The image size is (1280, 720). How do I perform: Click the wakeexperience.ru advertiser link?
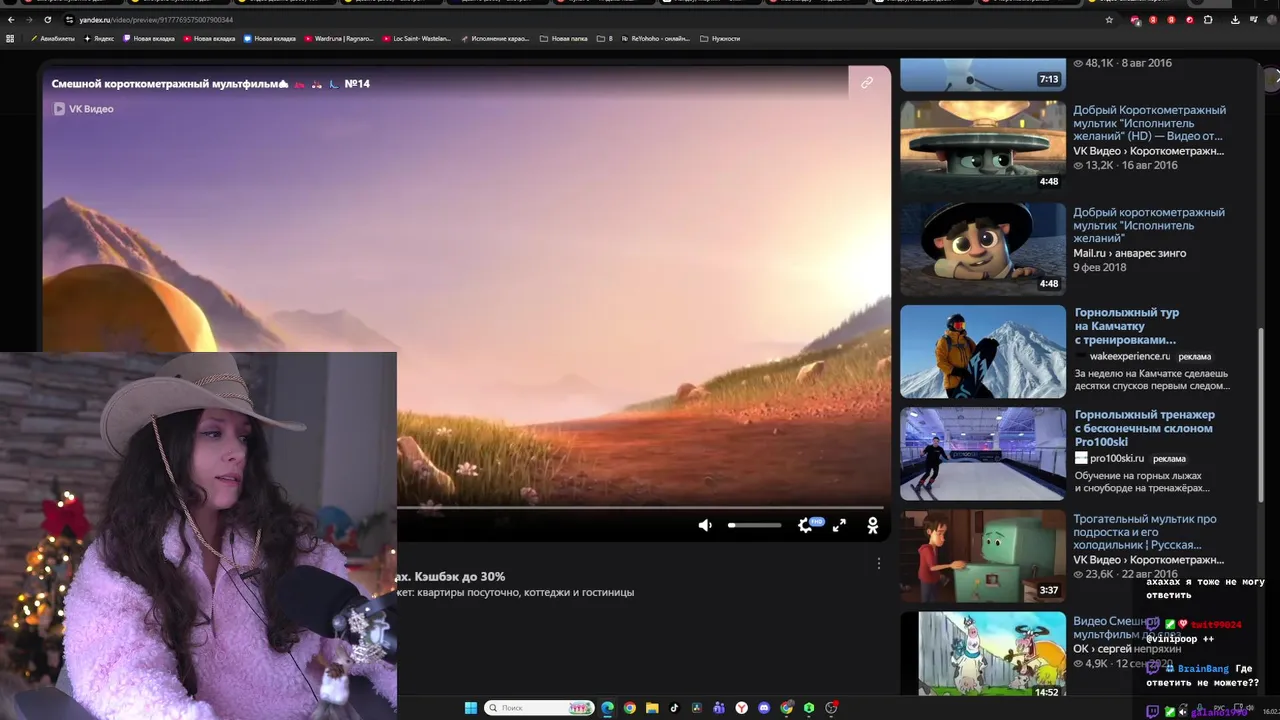pos(1129,356)
